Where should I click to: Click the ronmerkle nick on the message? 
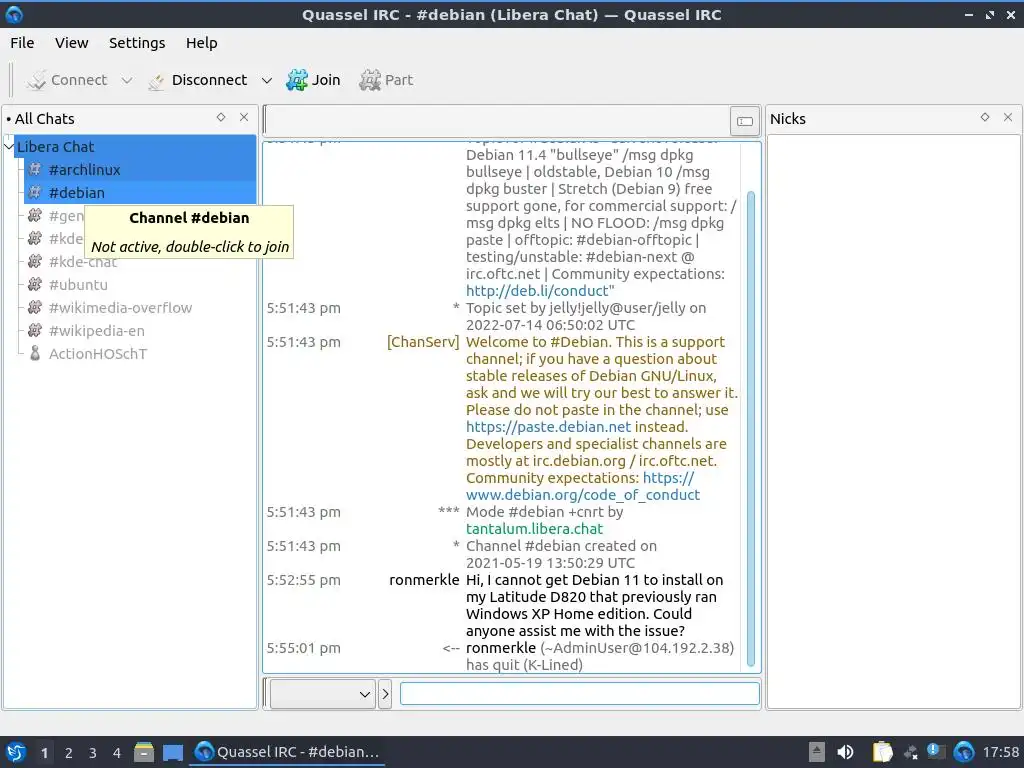[x=424, y=580]
